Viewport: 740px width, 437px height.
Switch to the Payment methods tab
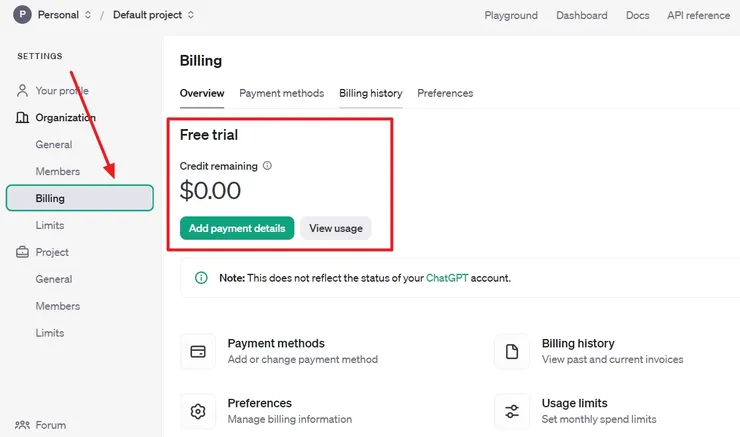click(281, 93)
